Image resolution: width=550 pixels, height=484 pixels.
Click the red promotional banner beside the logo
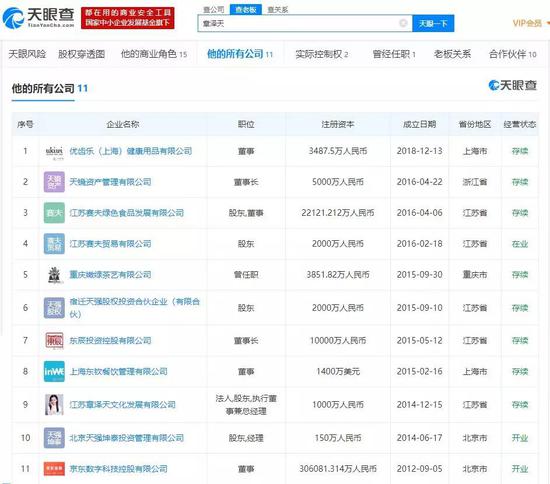(128, 18)
